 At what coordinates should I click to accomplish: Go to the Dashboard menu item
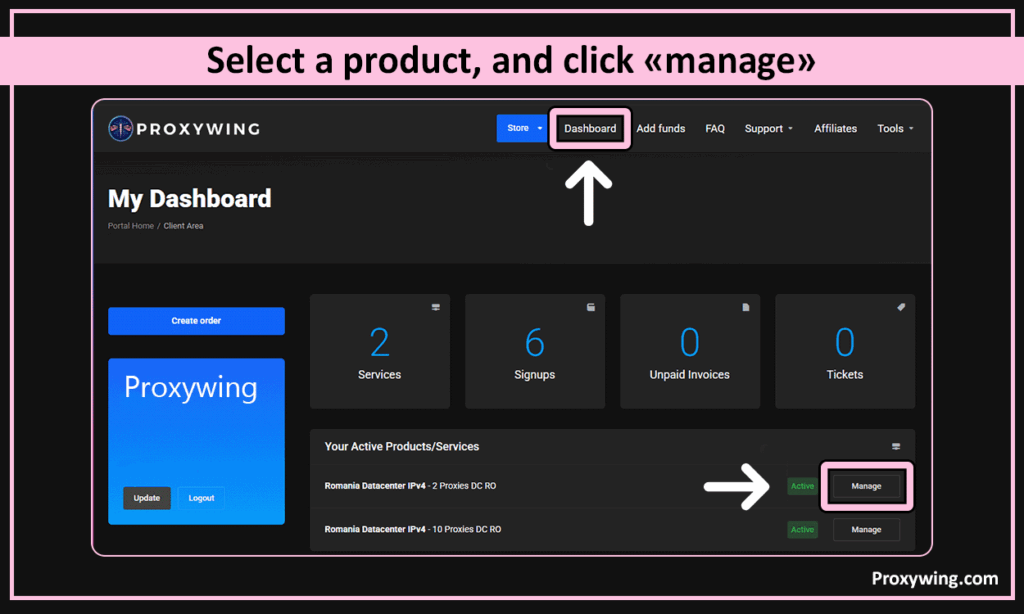click(590, 129)
